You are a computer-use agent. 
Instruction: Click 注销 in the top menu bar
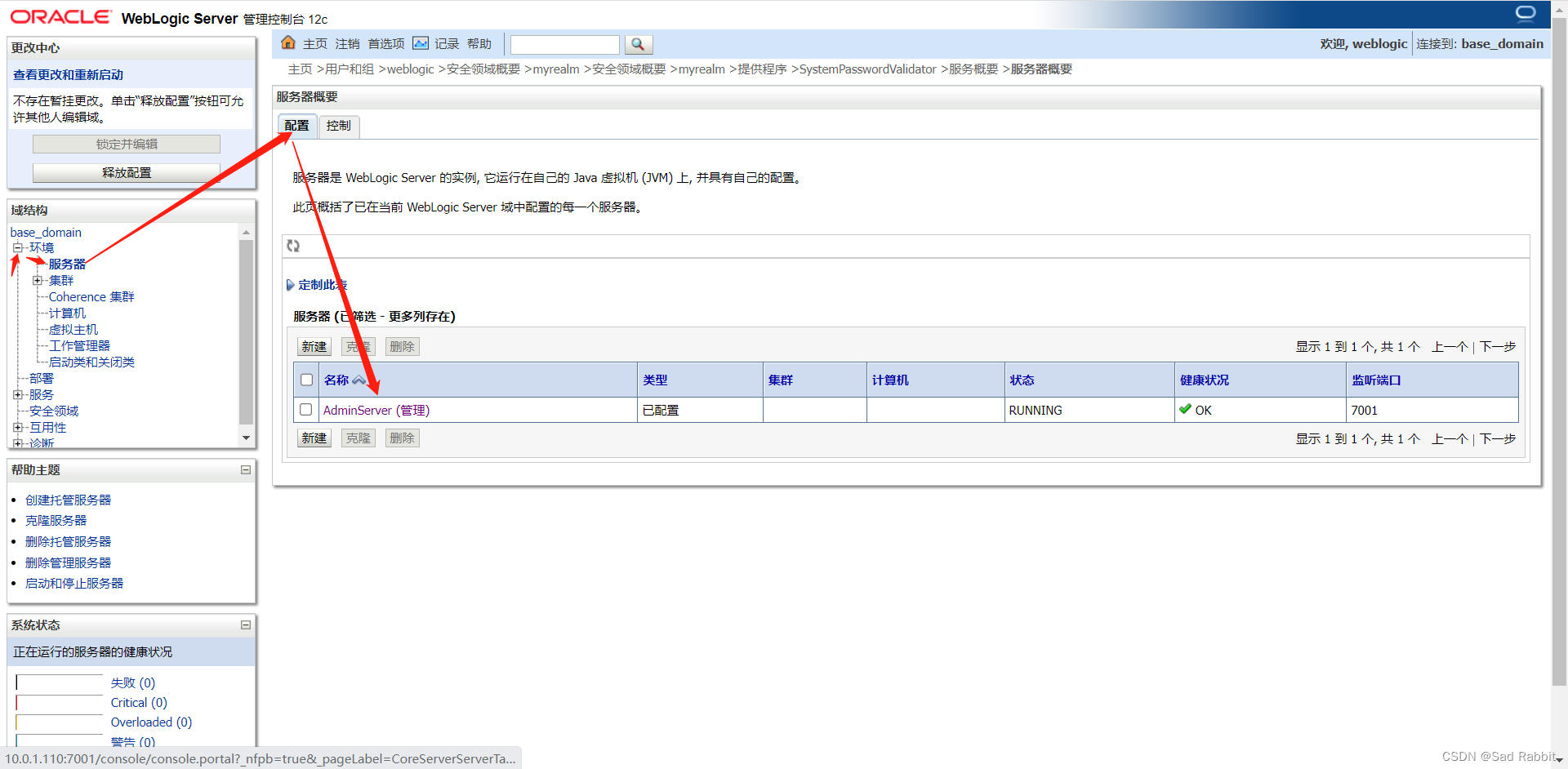[346, 43]
